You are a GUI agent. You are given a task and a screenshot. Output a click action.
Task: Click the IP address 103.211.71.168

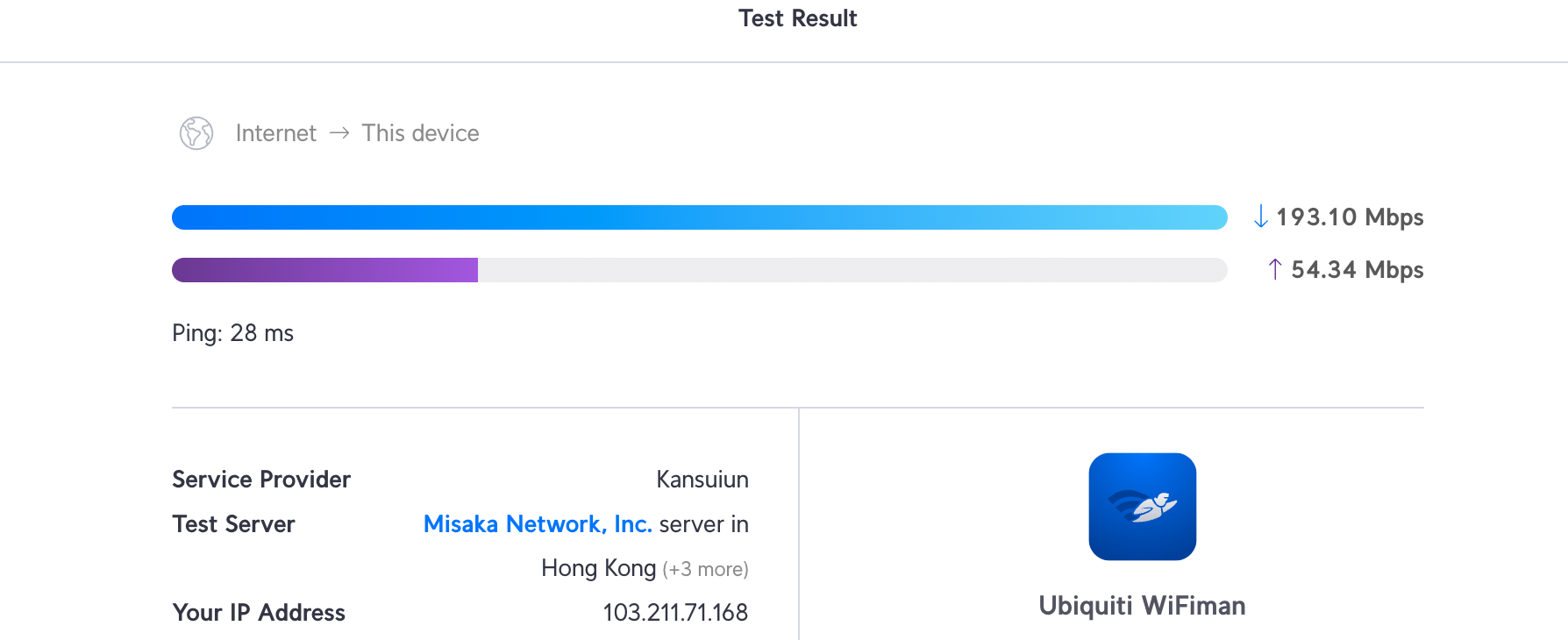click(x=675, y=613)
